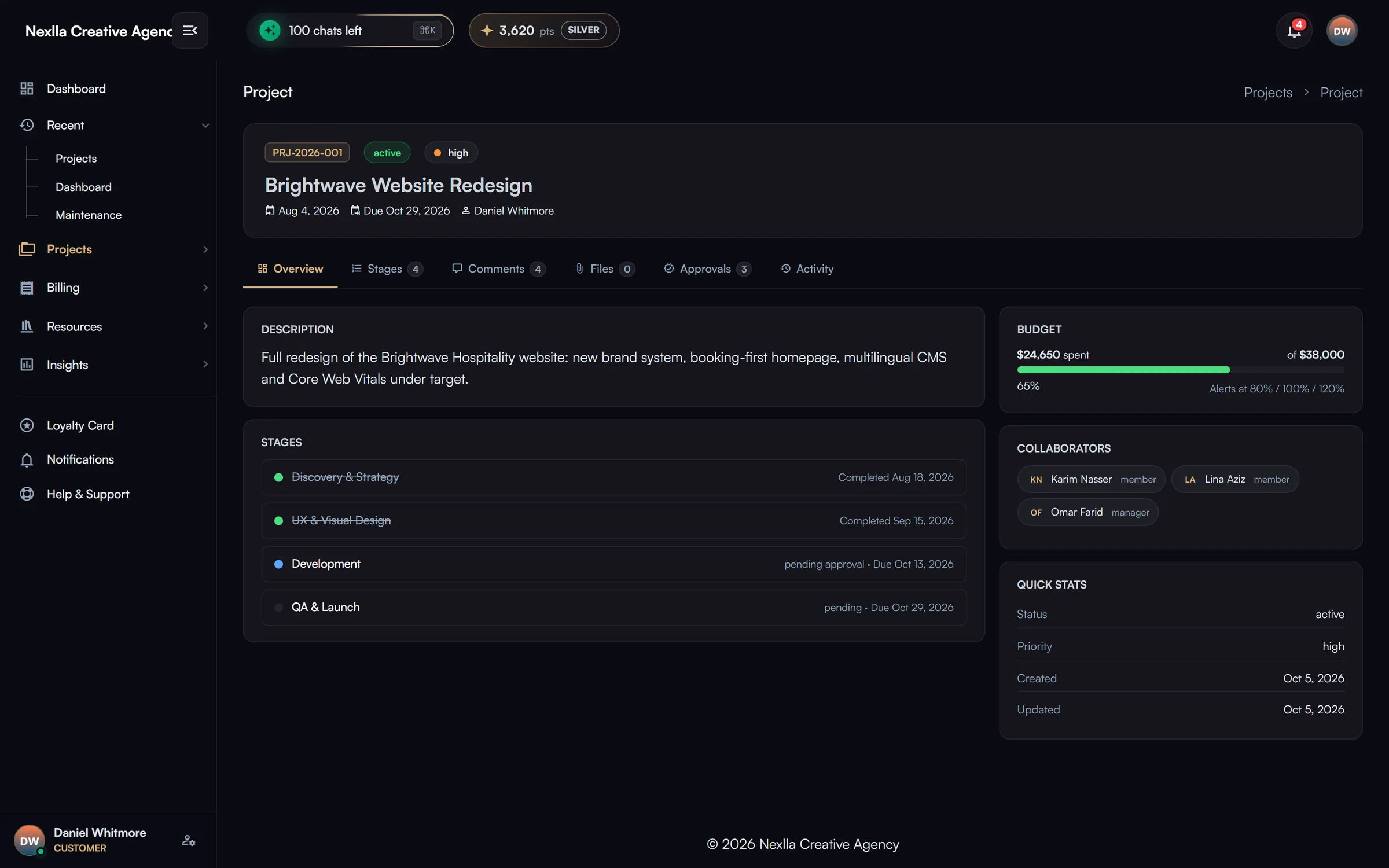The height and width of the screenshot is (868, 1389).
Task: Click the paperclip icon on Files tab
Action: [579, 269]
